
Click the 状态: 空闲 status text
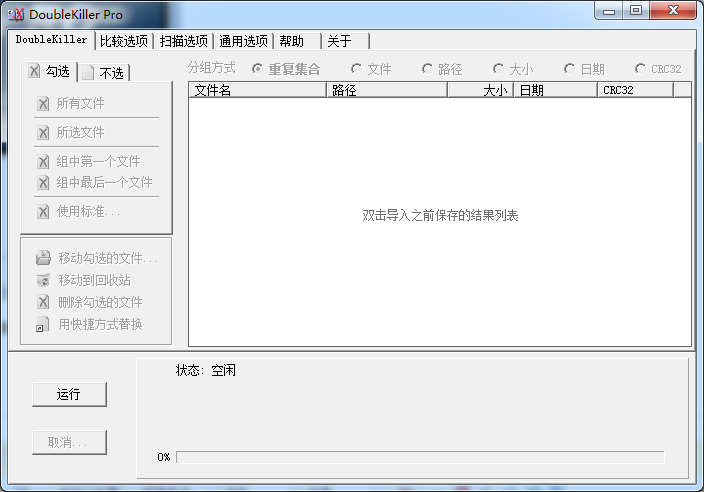[206, 370]
